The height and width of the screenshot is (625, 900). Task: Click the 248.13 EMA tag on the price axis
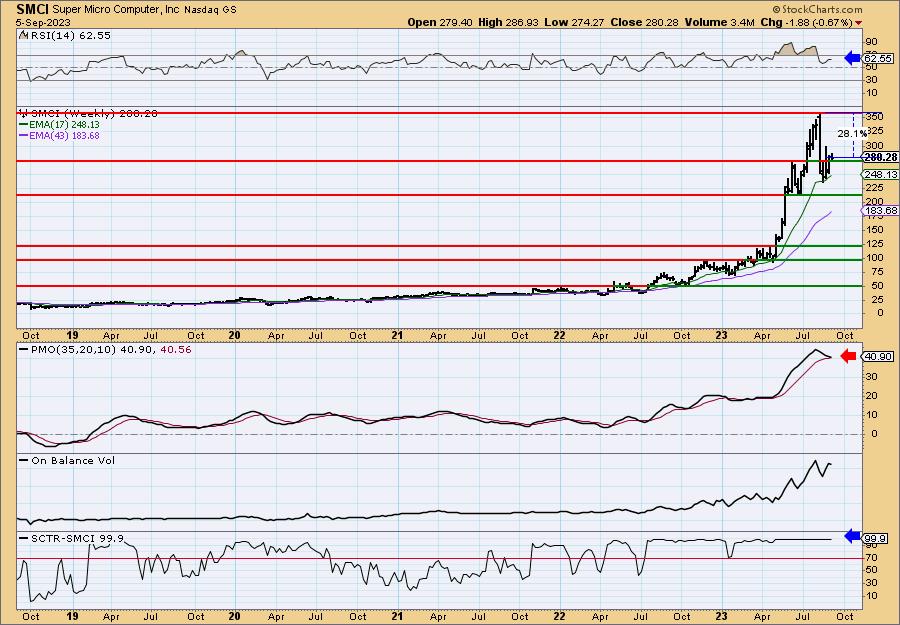pyautogui.click(x=880, y=174)
